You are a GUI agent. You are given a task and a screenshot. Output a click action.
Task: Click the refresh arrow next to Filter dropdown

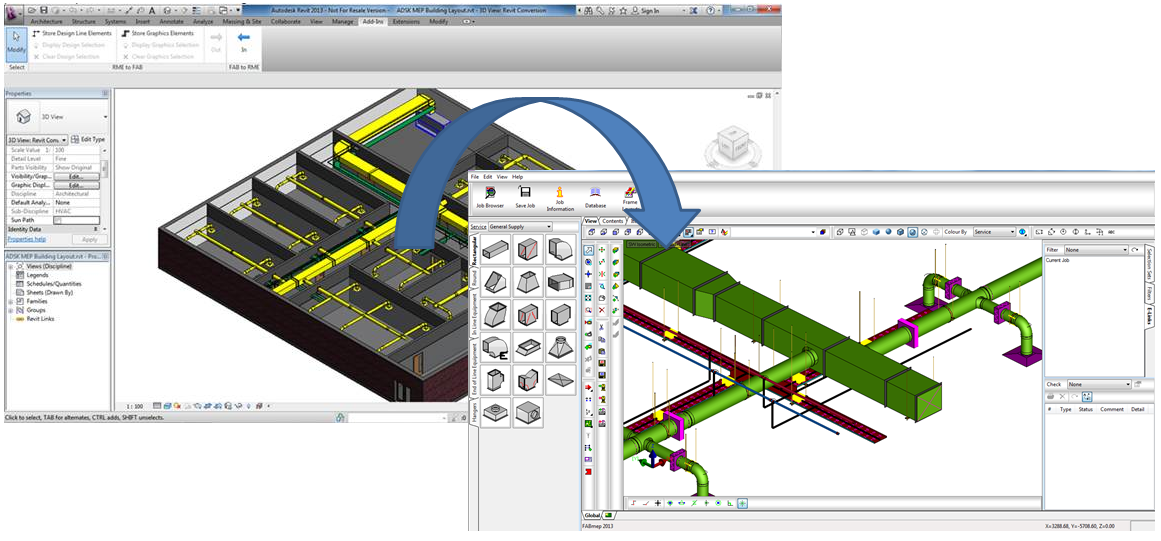point(1136,250)
